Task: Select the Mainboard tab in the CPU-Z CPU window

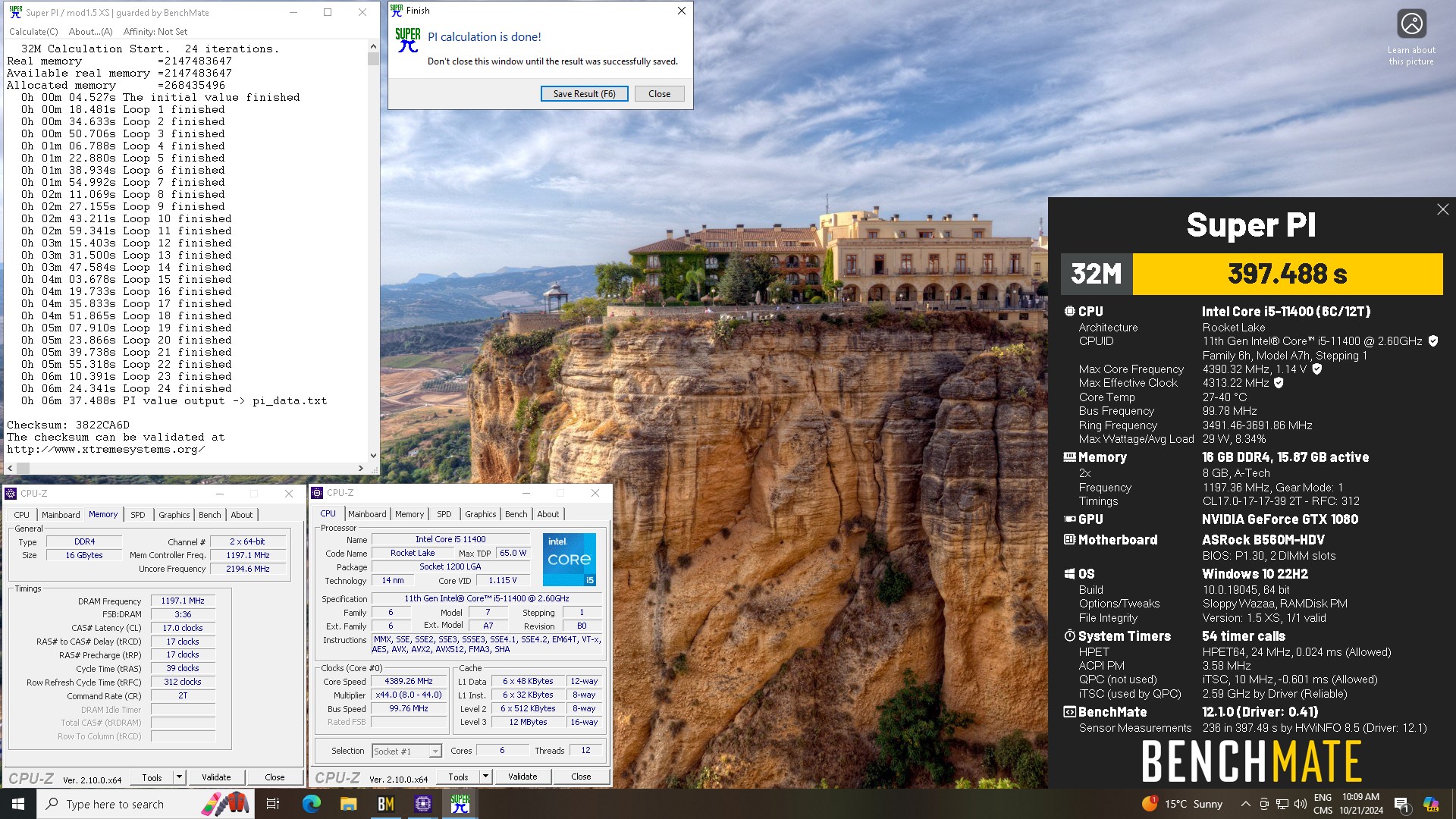Action: tap(367, 514)
